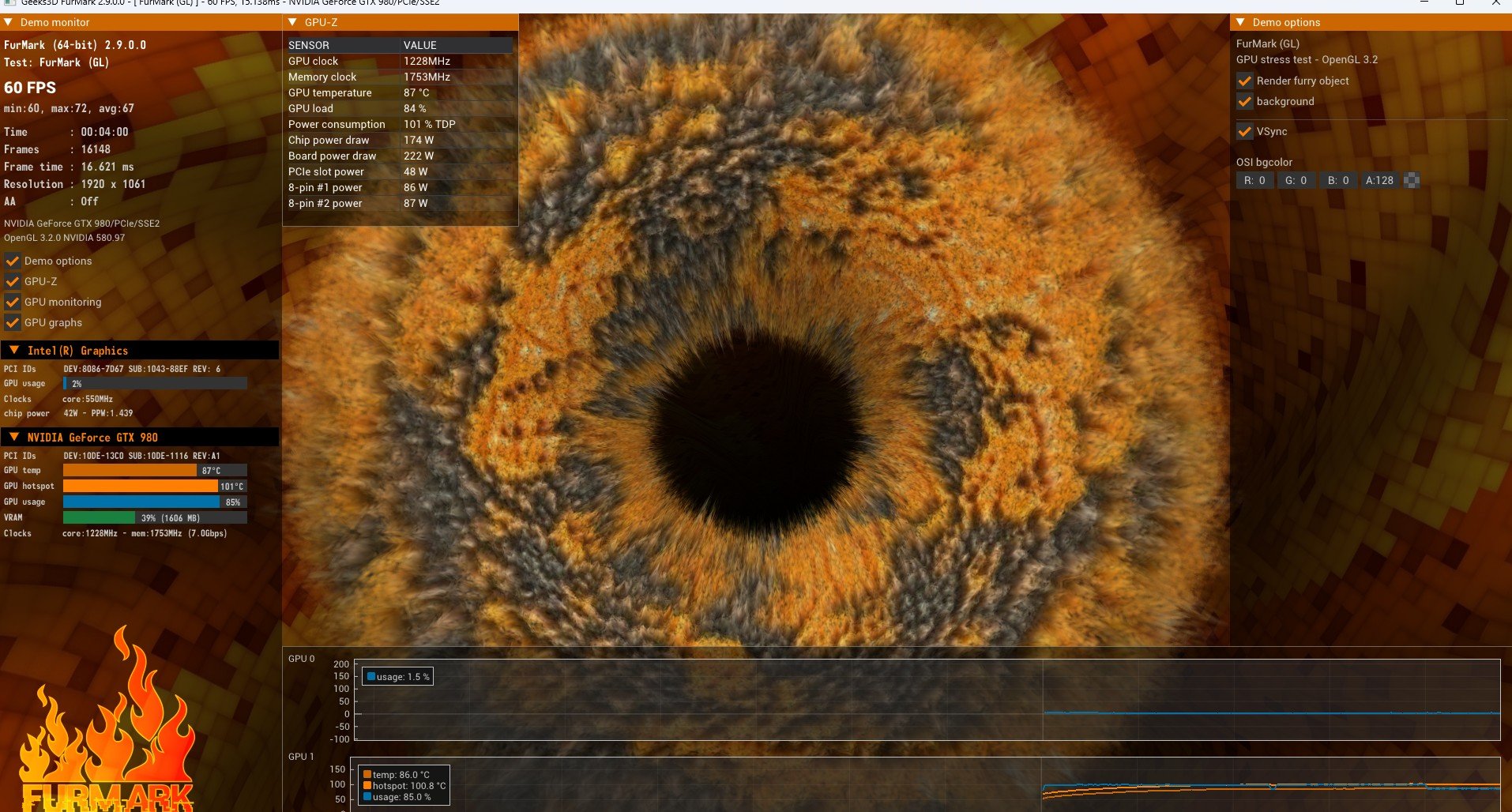Image resolution: width=1512 pixels, height=812 pixels.
Task: Click the Intel Clocks core:550MHz text
Action: (88, 399)
